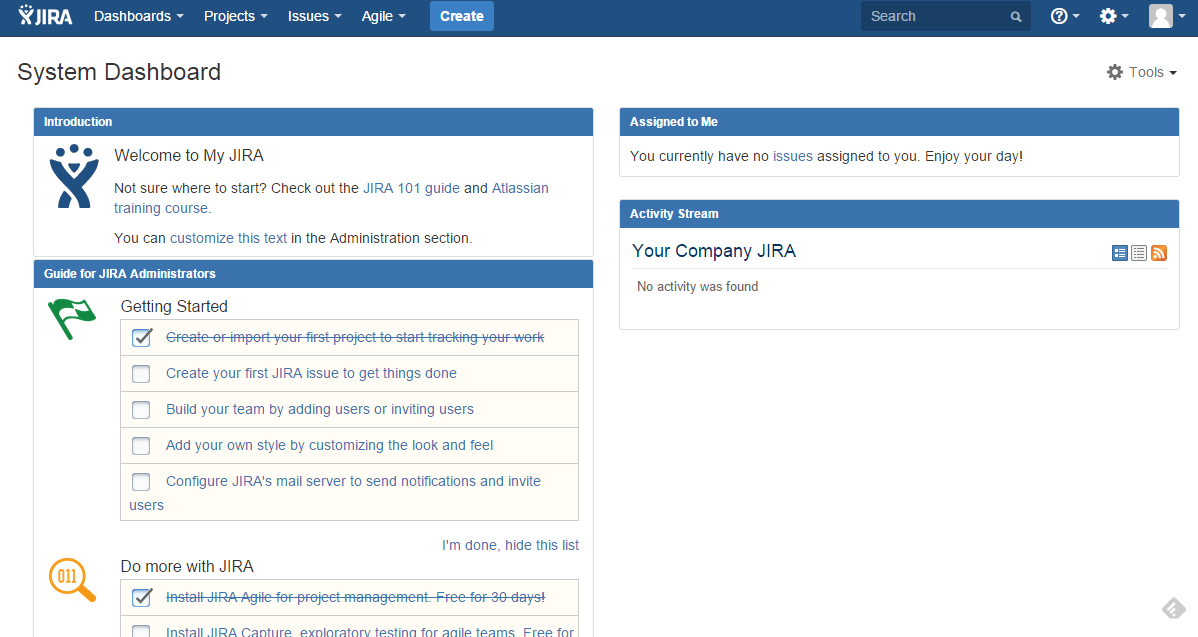
Task: Expand the Dashboards dropdown menu
Action: pyautogui.click(x=138, y=16)
